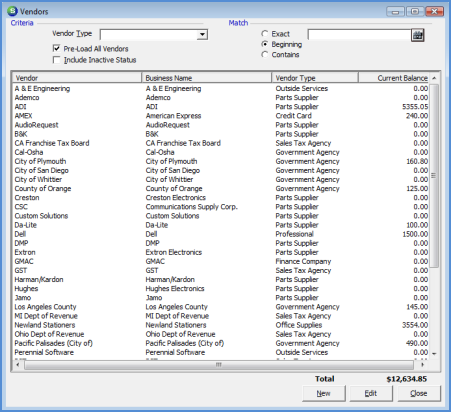Select the MI Dept of Revenue vendor
This screenshot has height=412, width=451.
221,316
